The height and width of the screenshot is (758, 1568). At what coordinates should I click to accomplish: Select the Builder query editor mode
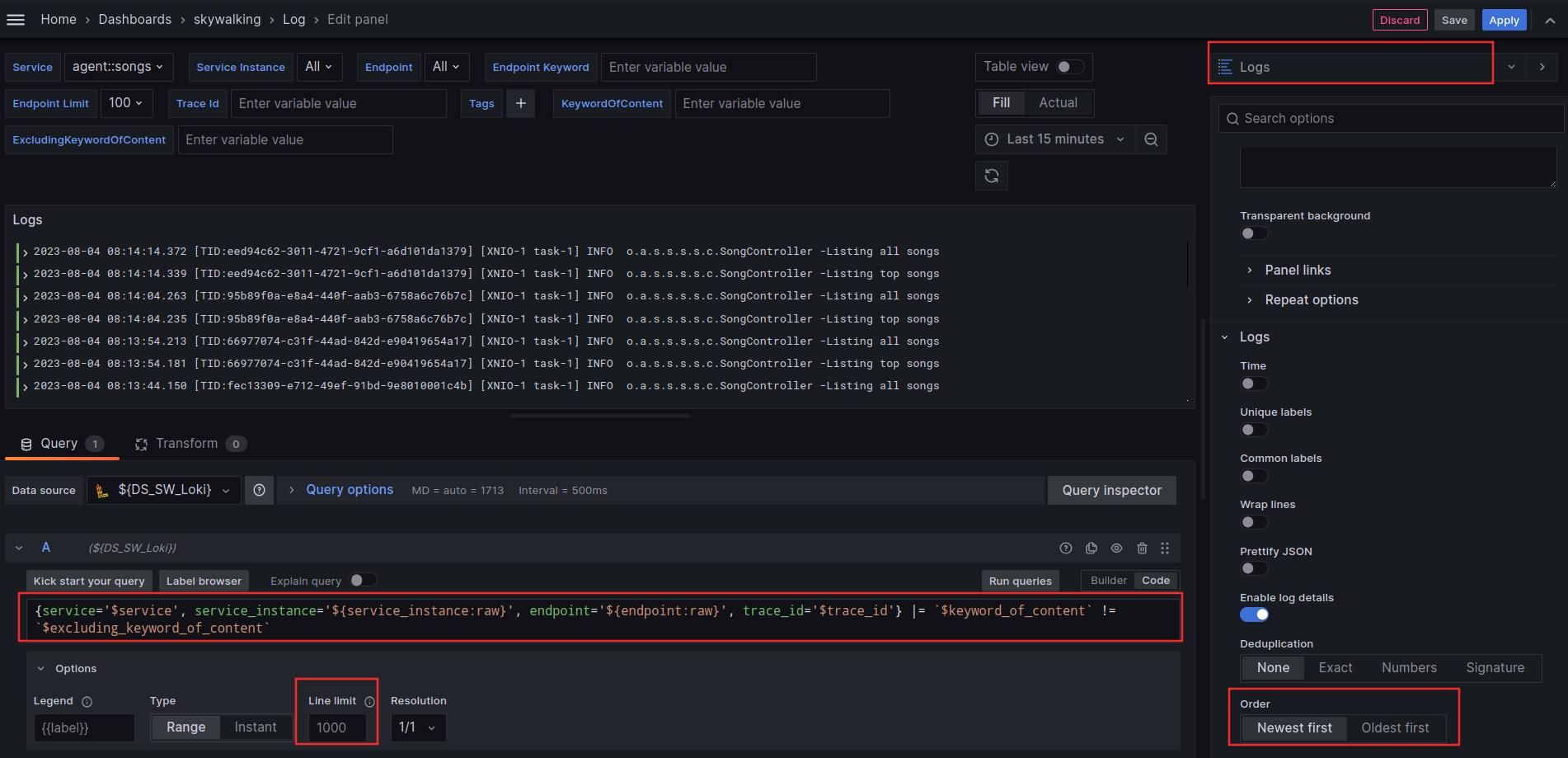pos(1108,581)
